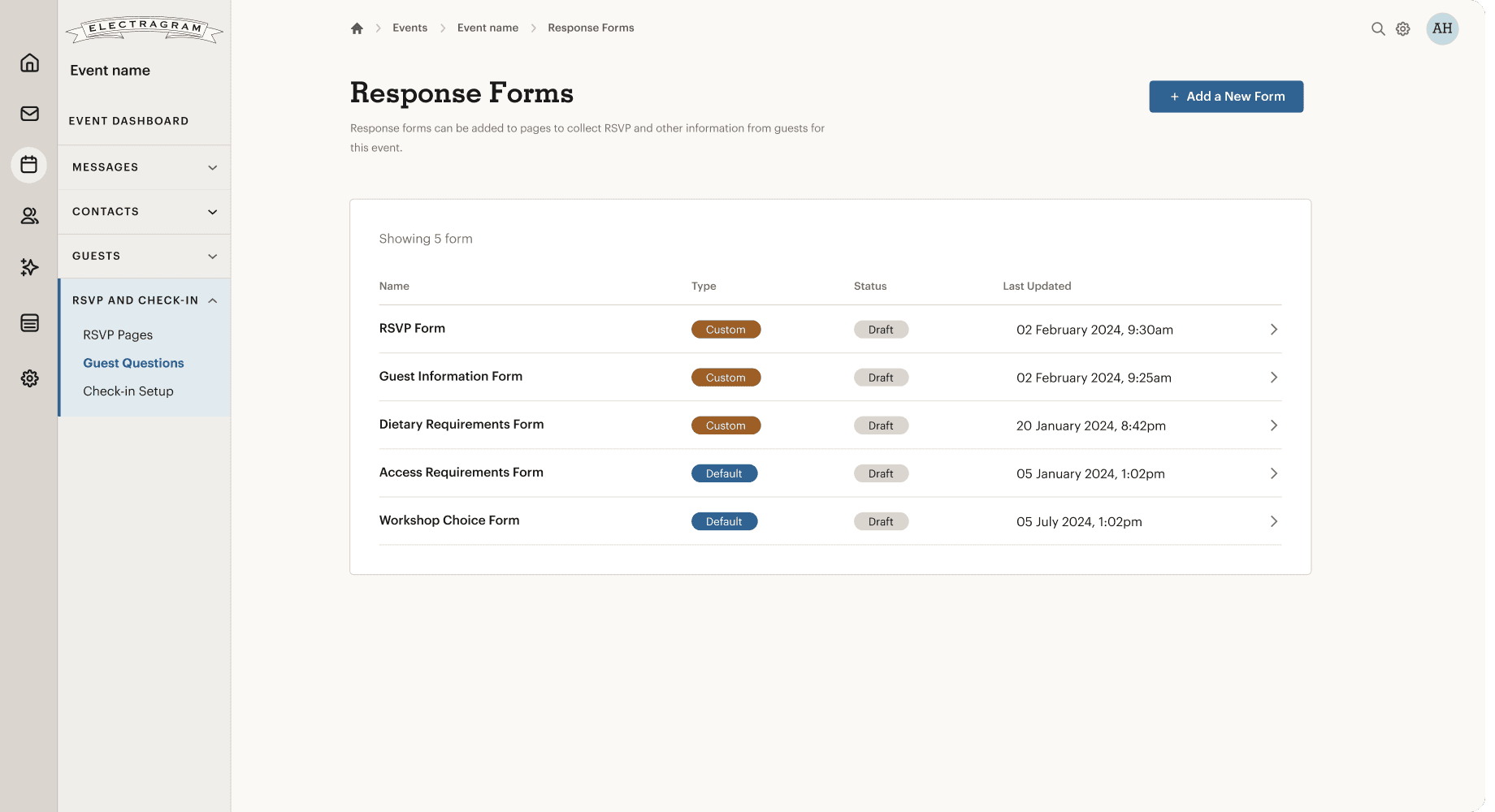Open the Events breadcrumb link
The image size is (1495, 812).
click(x=409, y=28)
